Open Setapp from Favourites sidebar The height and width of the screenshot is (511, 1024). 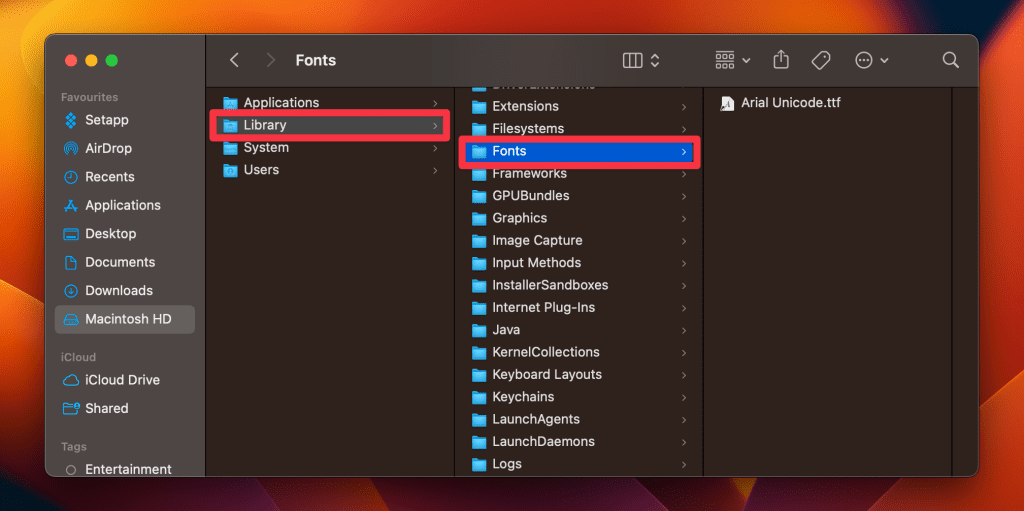pyautogui.click(x=106, y=120)
